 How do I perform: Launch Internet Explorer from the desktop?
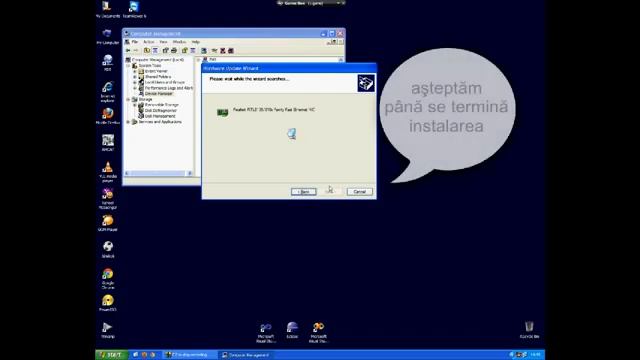[x=108, y=92]
